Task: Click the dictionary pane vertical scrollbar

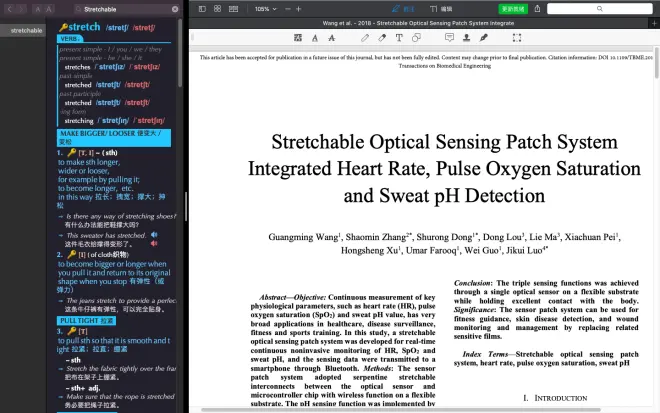Action: pos(180,53)
